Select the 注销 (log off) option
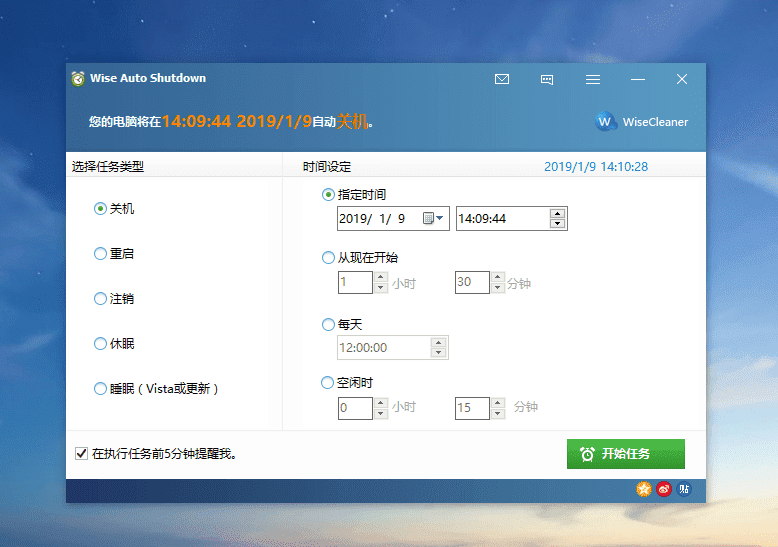Screen dimensions: 778x547 100,299
